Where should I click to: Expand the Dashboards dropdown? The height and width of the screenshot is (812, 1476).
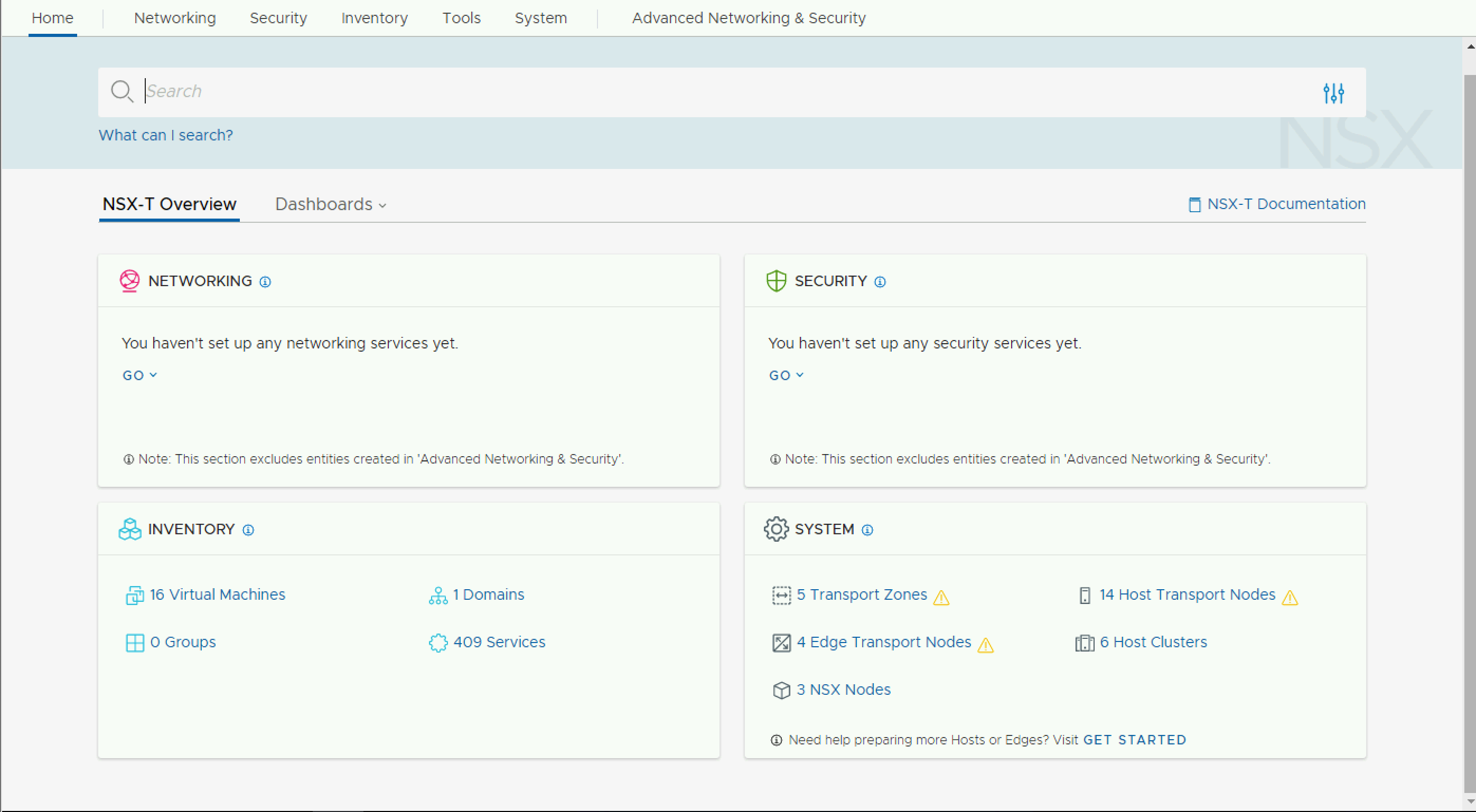click(x=331, y=204)
